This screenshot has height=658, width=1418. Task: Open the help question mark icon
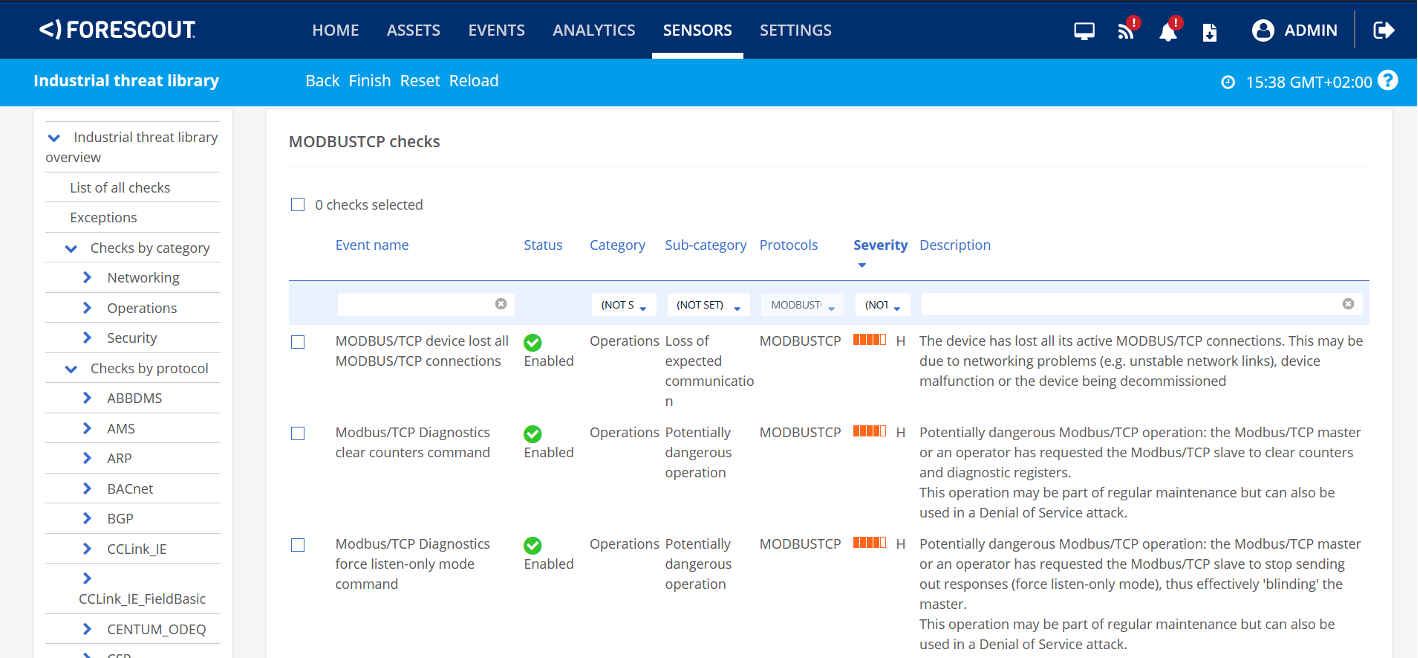pyautogui.click(x=1387, y=81)
